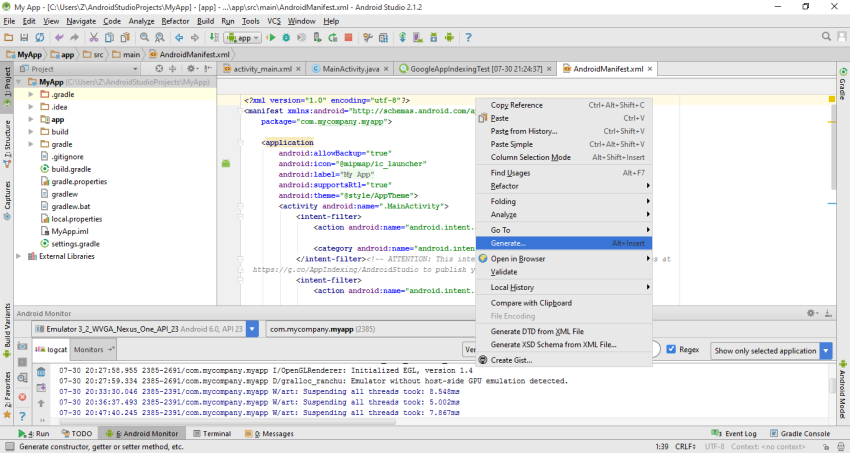This screenshot has width=850, height=453.
Task: Choose Copy Reference from context menu
Action: [x=564, y=105]
